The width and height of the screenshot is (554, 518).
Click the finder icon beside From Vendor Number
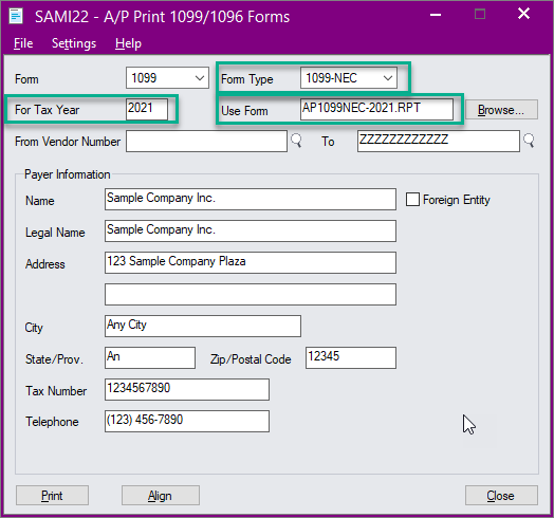pos(296,141)
